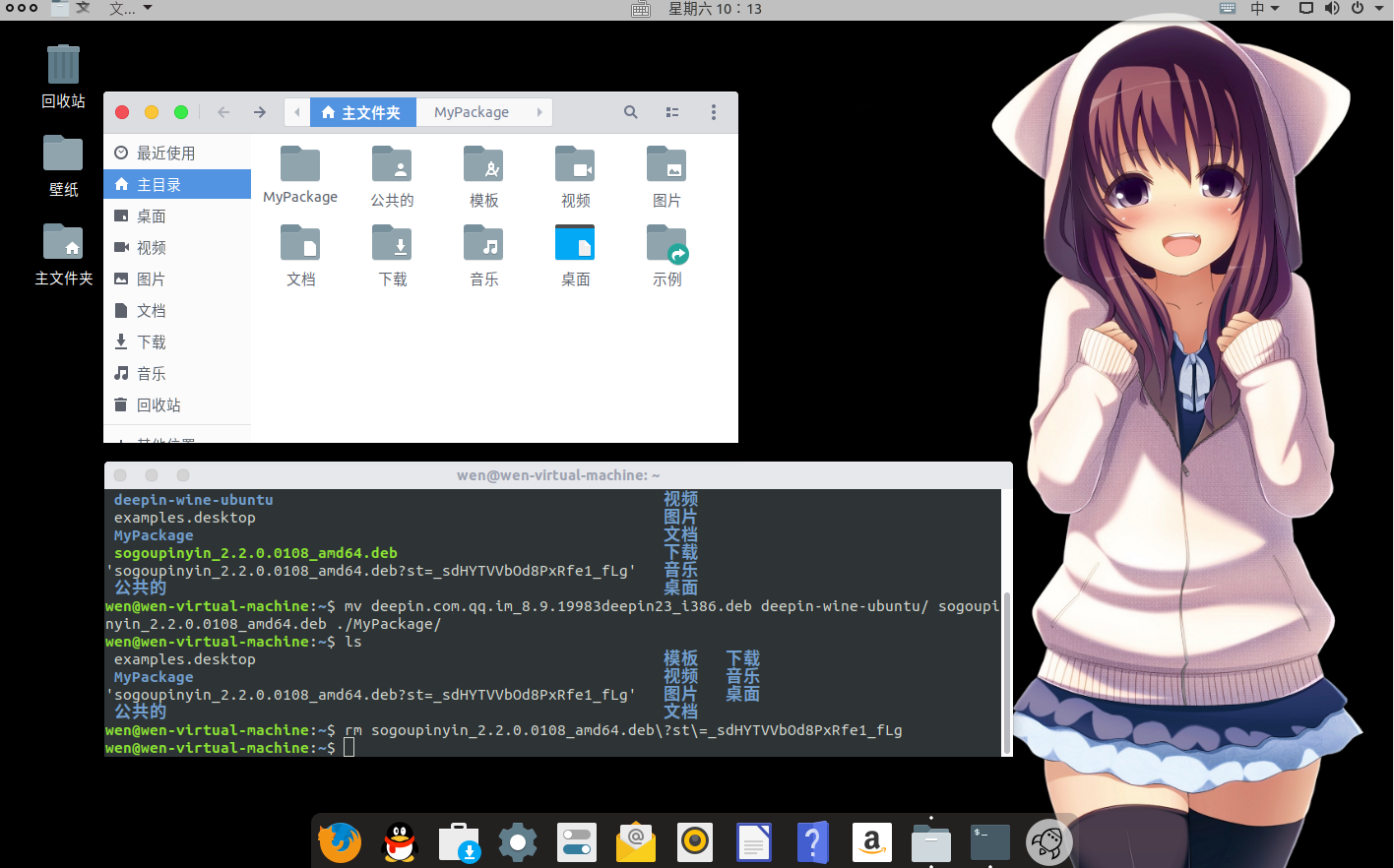Select the MyPackage folder icon
This screenshot has height=868, width=1394.
pyautogui.click(x=300, y=175)
